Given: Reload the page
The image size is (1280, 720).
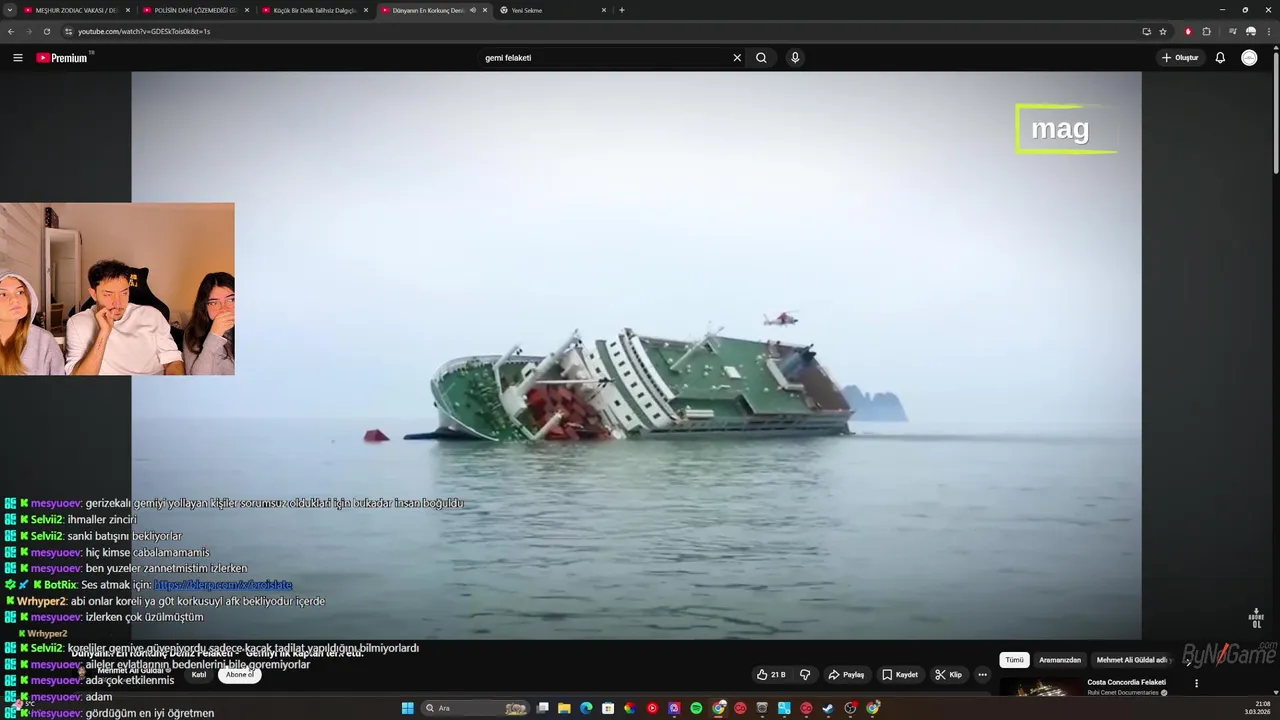Looking at the screenshot, I should pyautogui.click(x=46, y=31).
